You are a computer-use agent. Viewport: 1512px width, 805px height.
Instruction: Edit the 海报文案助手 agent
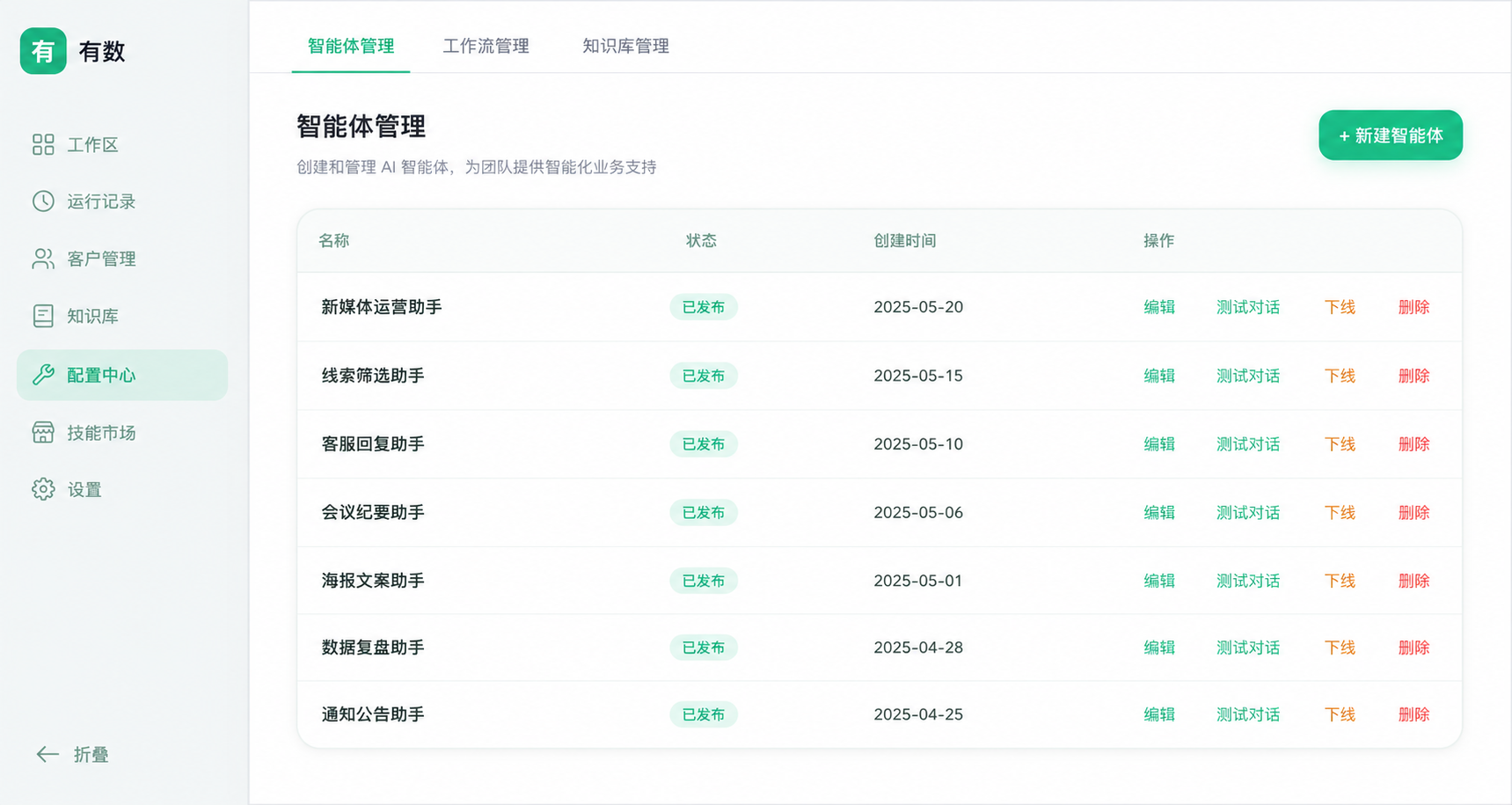point(1159,581)
